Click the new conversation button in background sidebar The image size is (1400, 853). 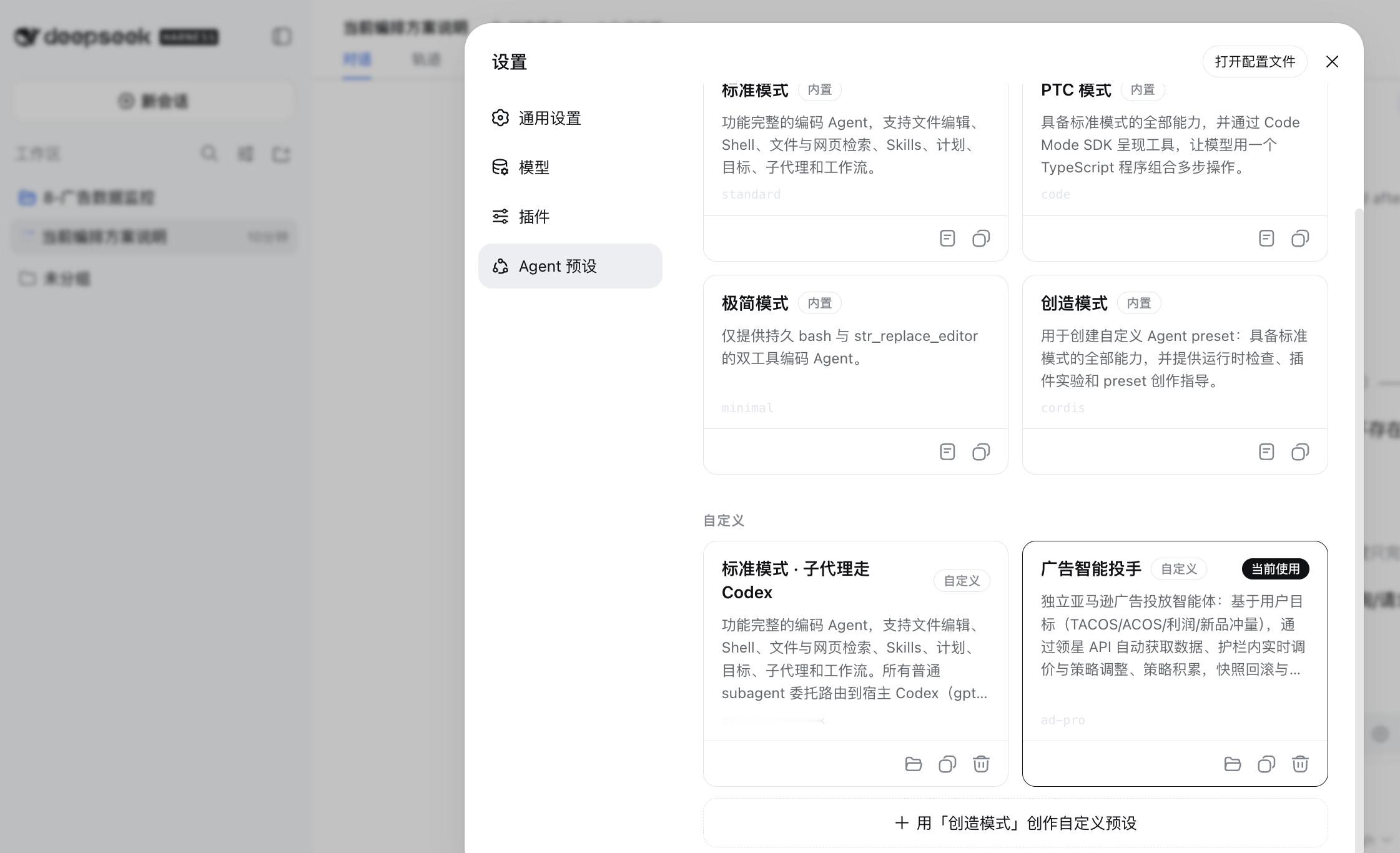[154, 101]
